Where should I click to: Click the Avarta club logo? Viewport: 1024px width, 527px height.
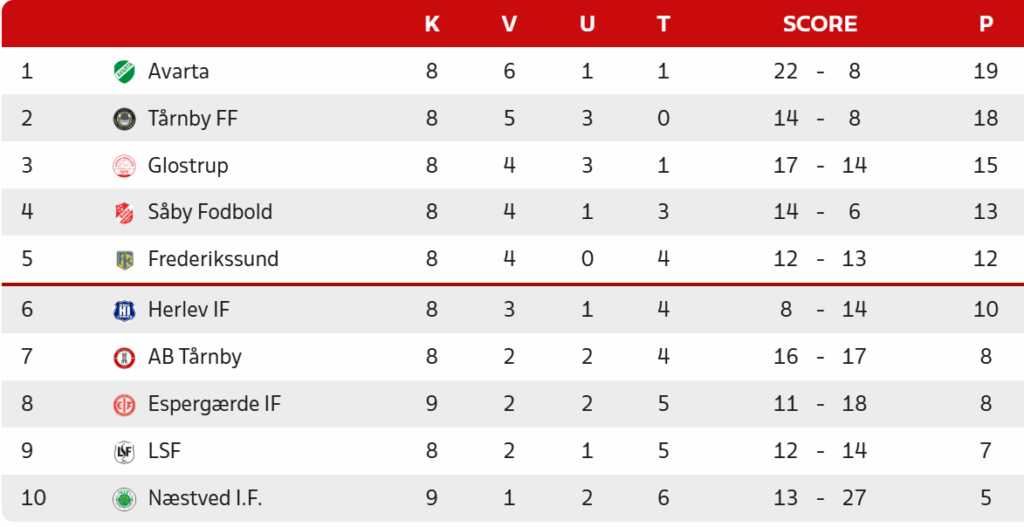point(124,72)
